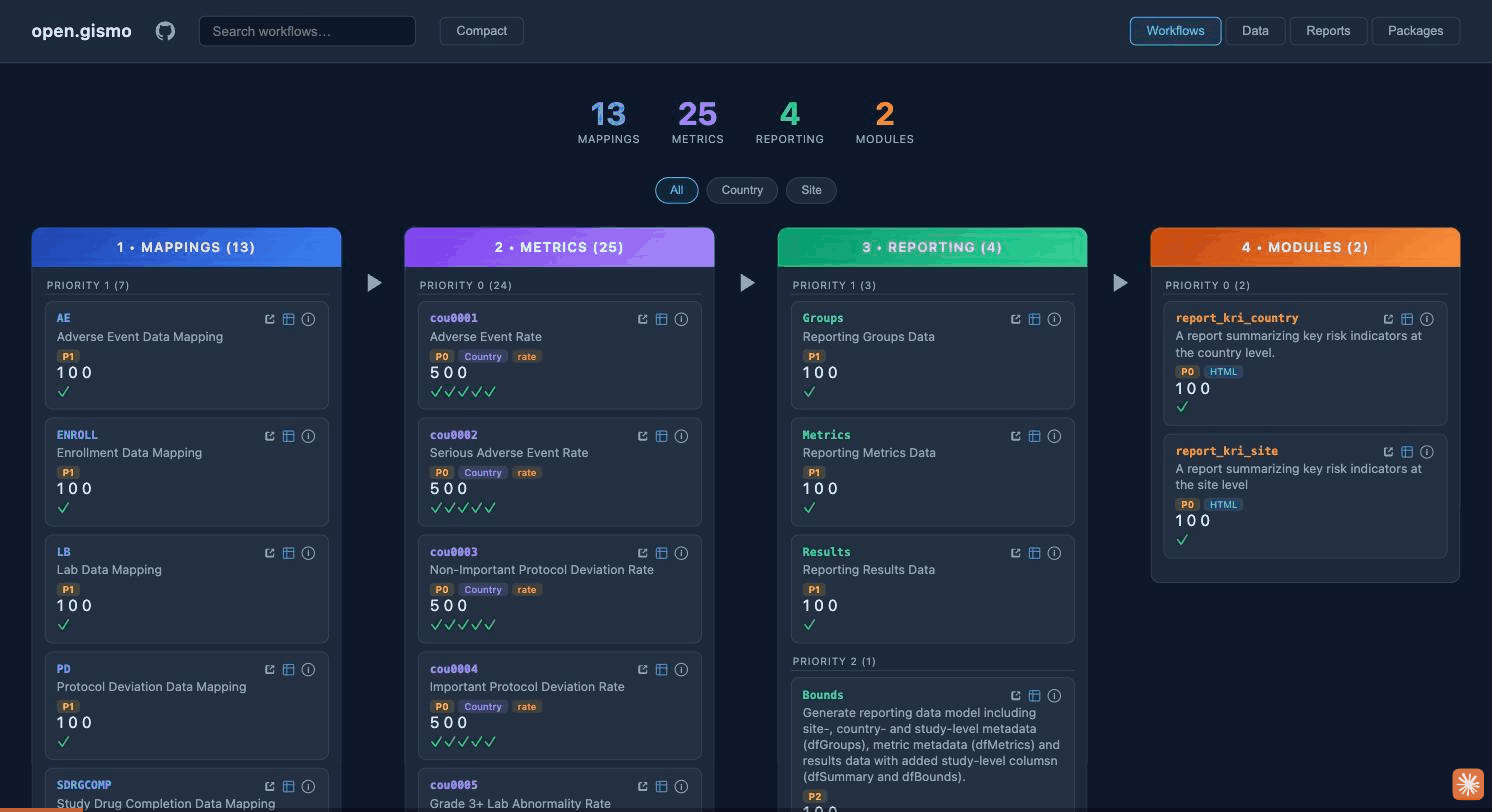
Task: Click the 13 Mappings stat
Action: (608, 122)
